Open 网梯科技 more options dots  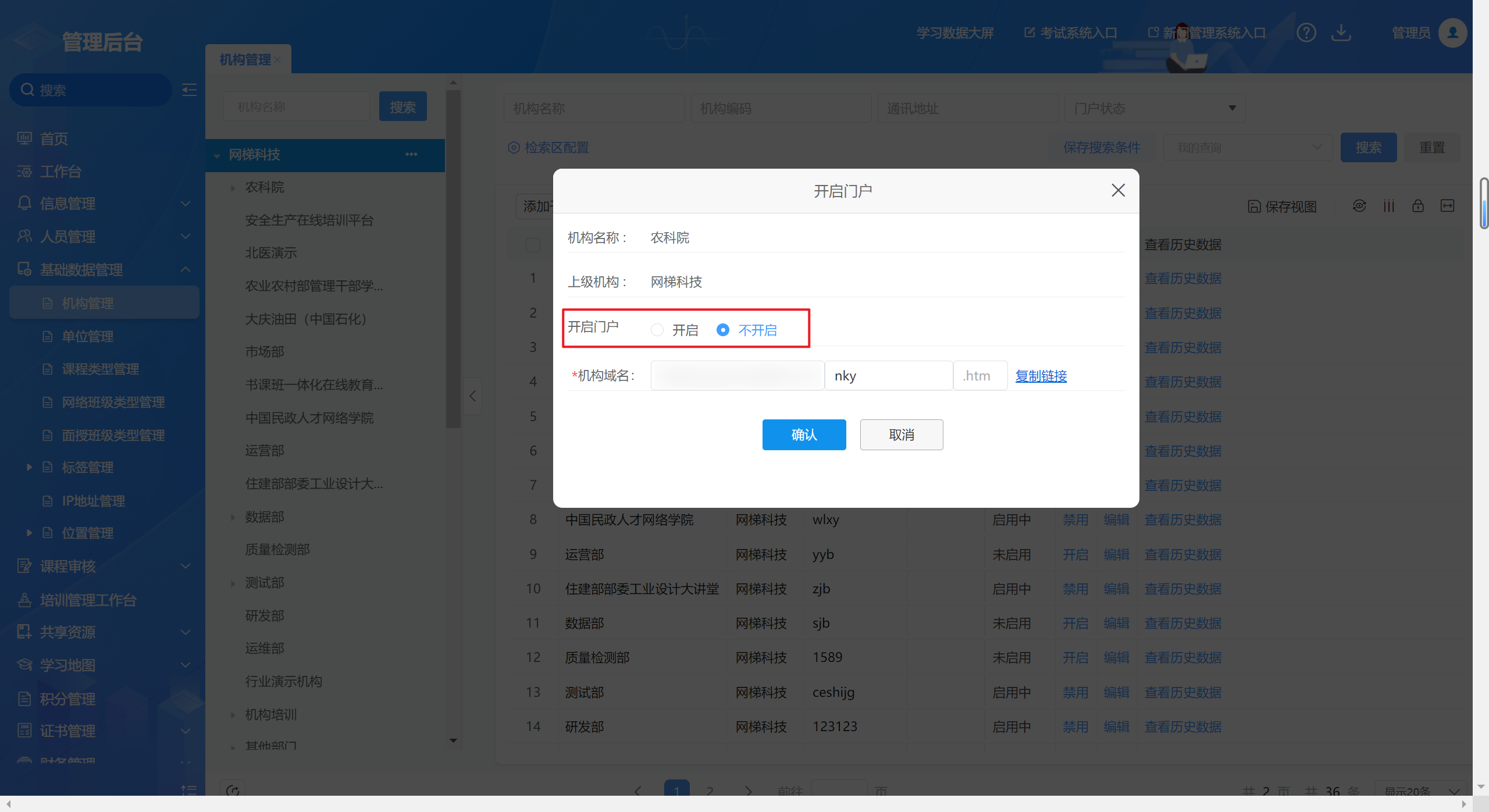tap(411, 154)
